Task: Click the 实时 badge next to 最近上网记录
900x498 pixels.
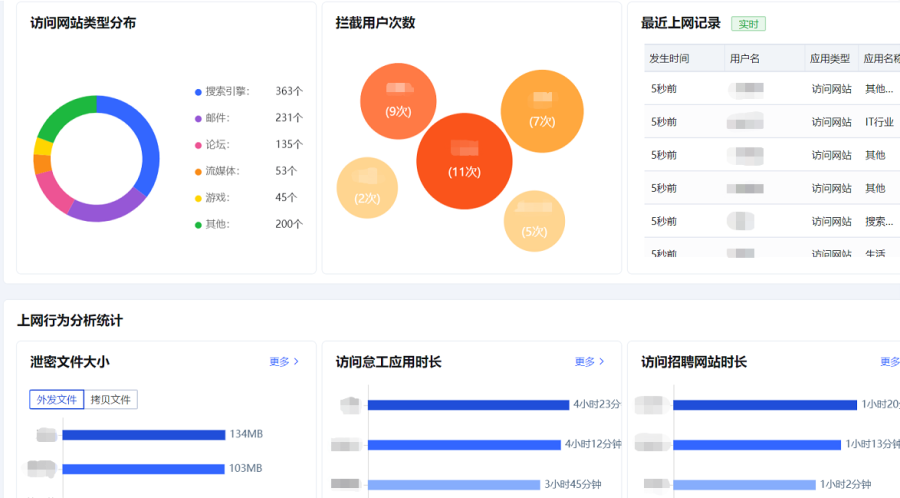Action: (x=748, y=24)
